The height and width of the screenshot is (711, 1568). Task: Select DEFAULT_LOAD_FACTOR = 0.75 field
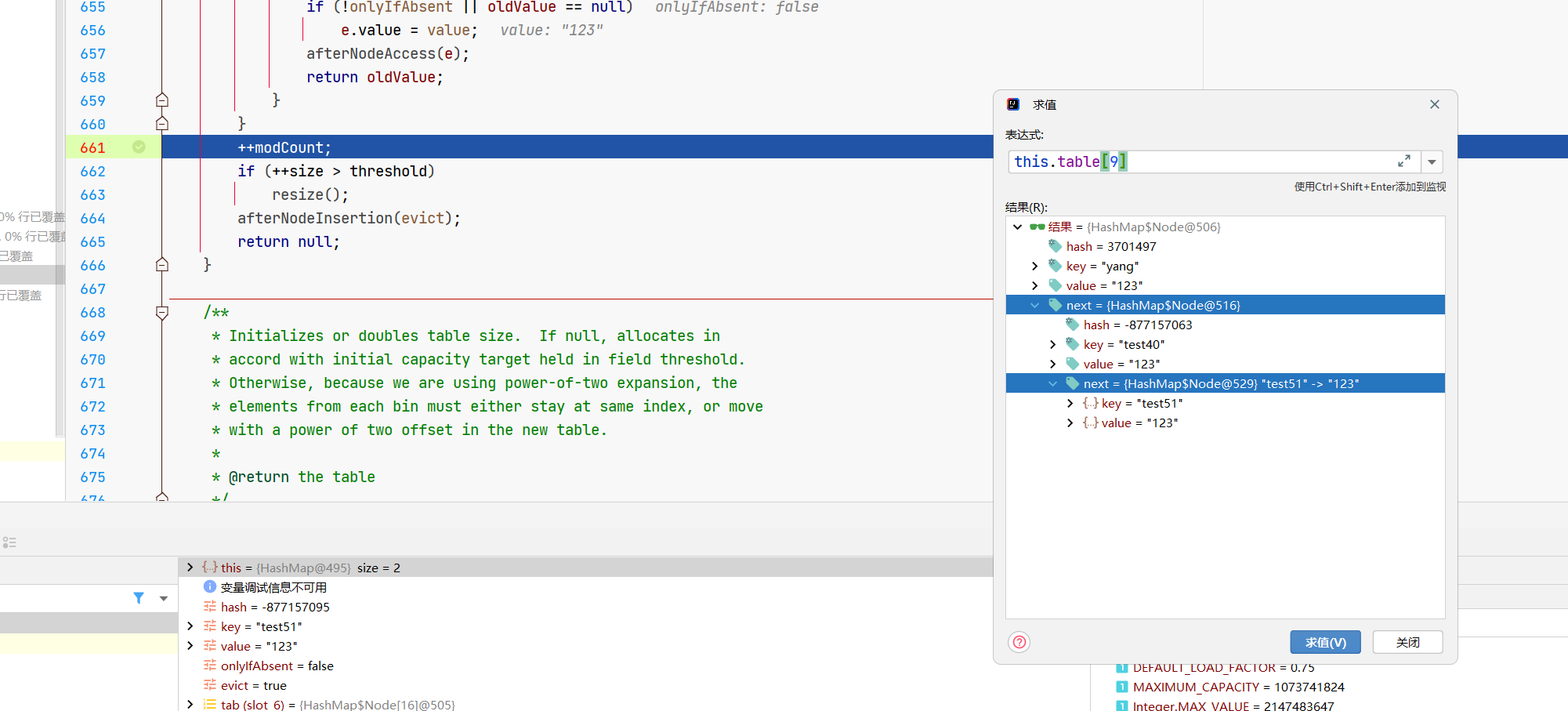(x=1216, y=668)
